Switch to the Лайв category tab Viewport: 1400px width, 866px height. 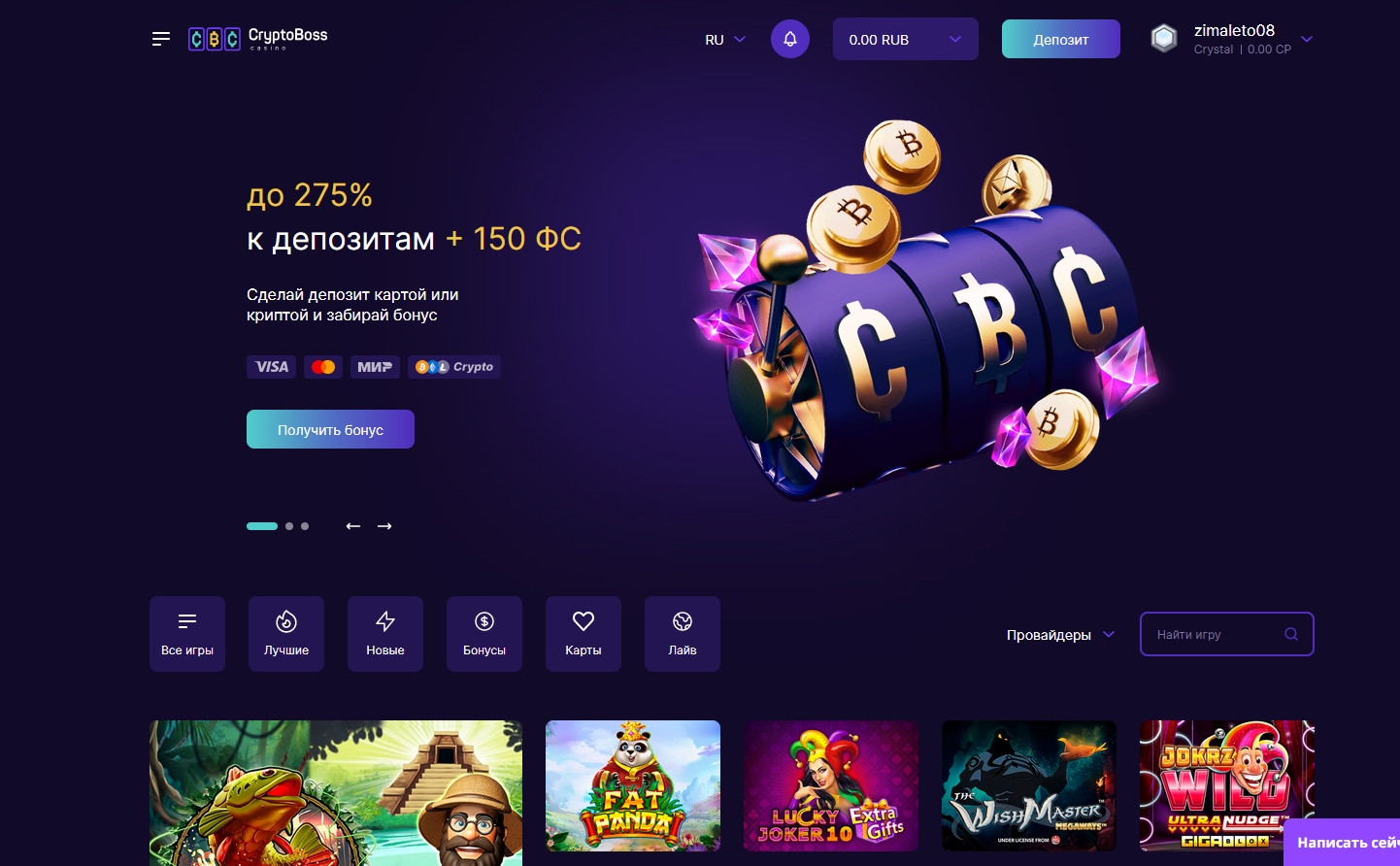point(683,634)
